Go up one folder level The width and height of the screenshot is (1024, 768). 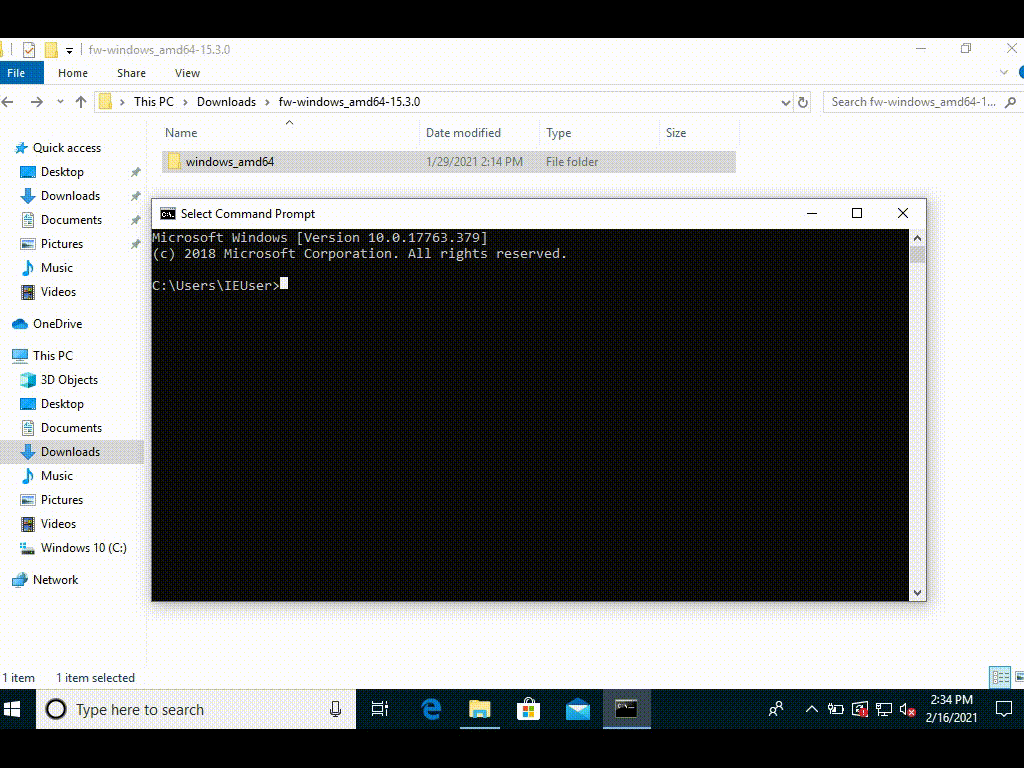click(x=81, y=102)
